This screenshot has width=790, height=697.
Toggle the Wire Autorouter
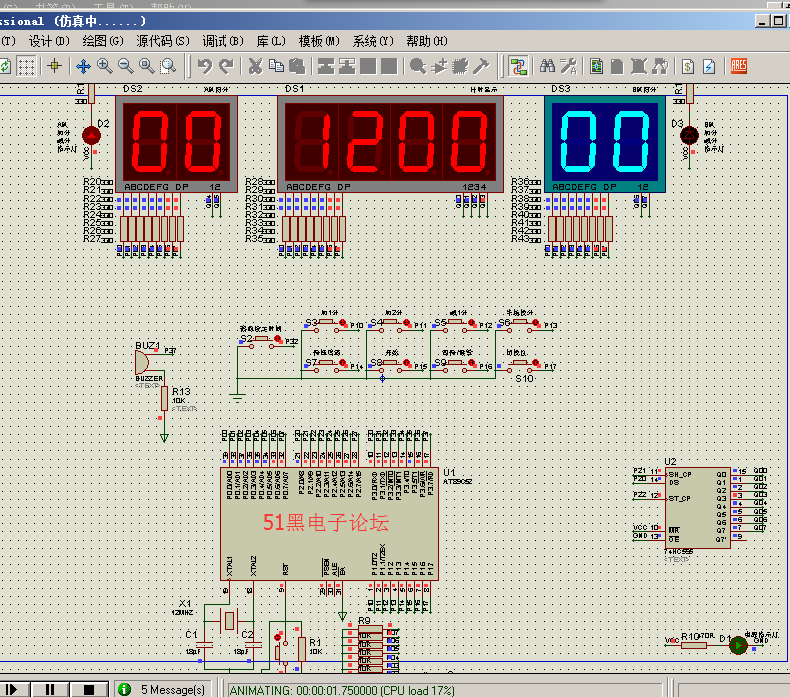click(517, 66)
